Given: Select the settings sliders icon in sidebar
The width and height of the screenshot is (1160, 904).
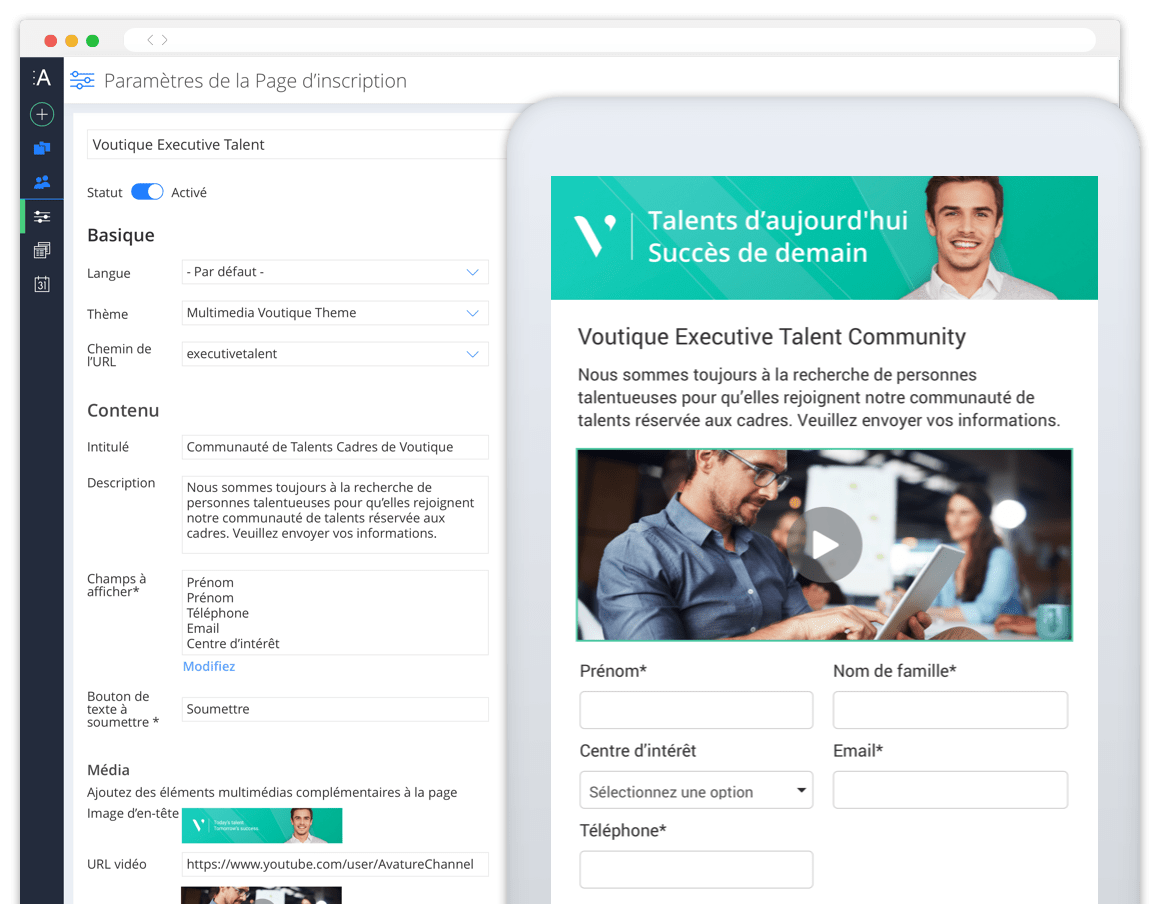Looking at the screenshot, I should [x=42, y=217].
